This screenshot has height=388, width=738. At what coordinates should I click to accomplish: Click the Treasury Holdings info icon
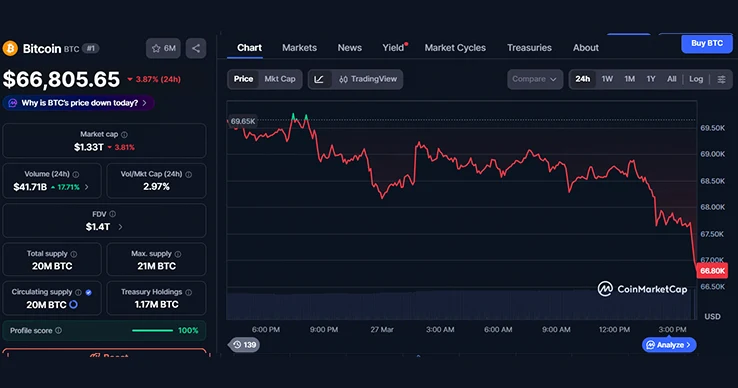188,292
